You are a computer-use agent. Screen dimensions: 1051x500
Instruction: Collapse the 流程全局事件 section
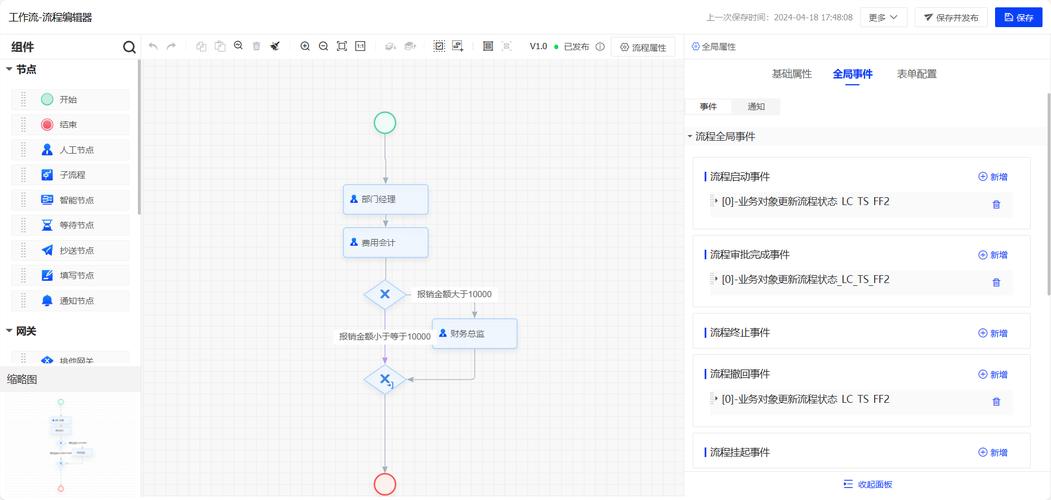tap(690, 136)
